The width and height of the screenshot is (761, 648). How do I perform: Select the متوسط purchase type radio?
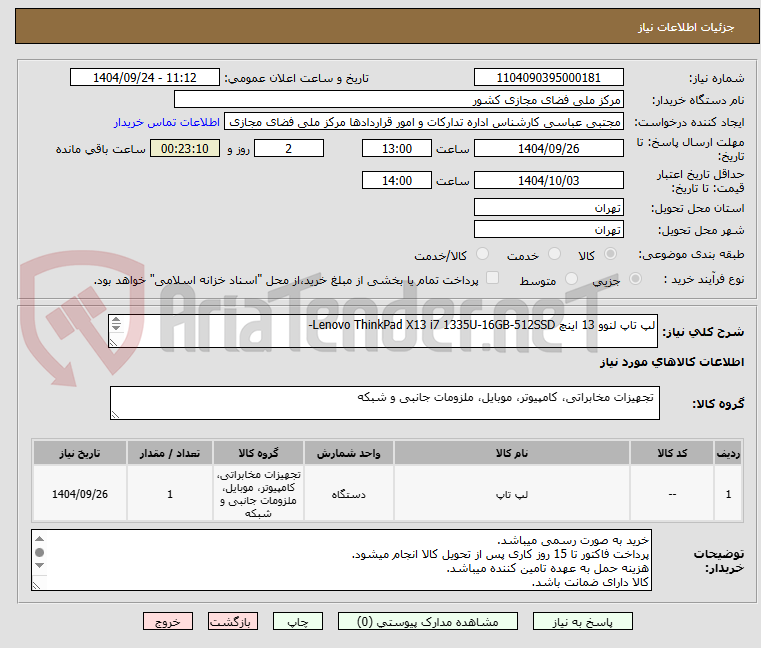point(572,279)
